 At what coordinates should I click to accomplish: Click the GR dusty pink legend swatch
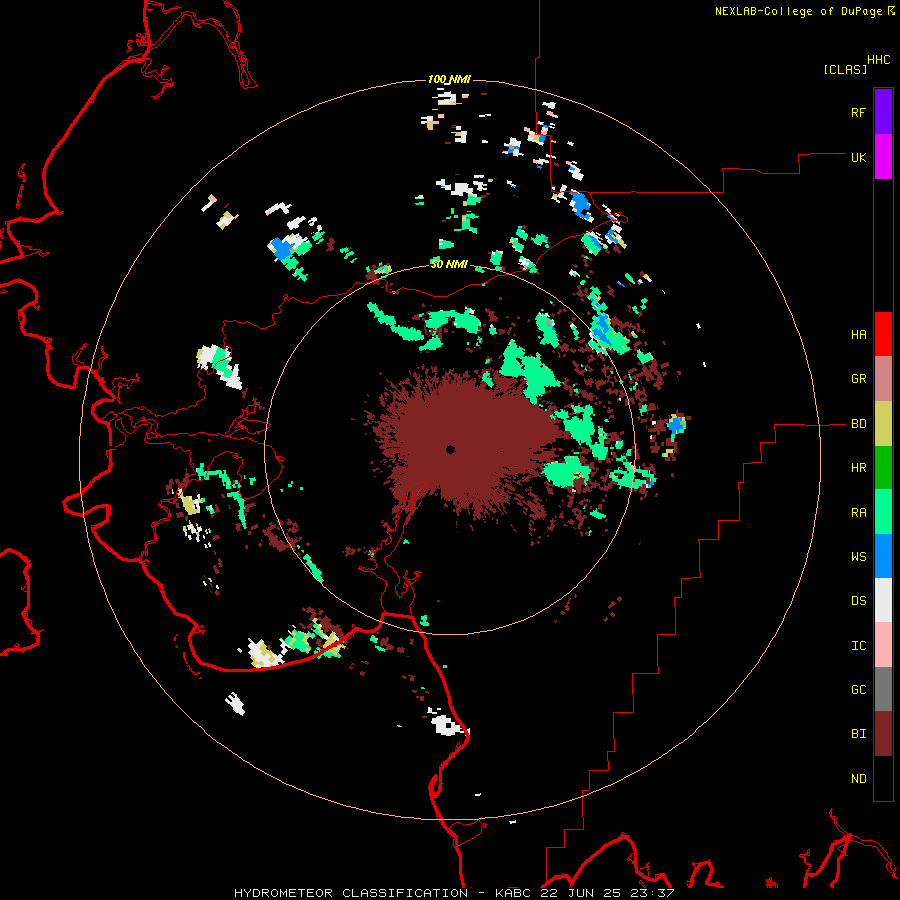pos(883,378)
